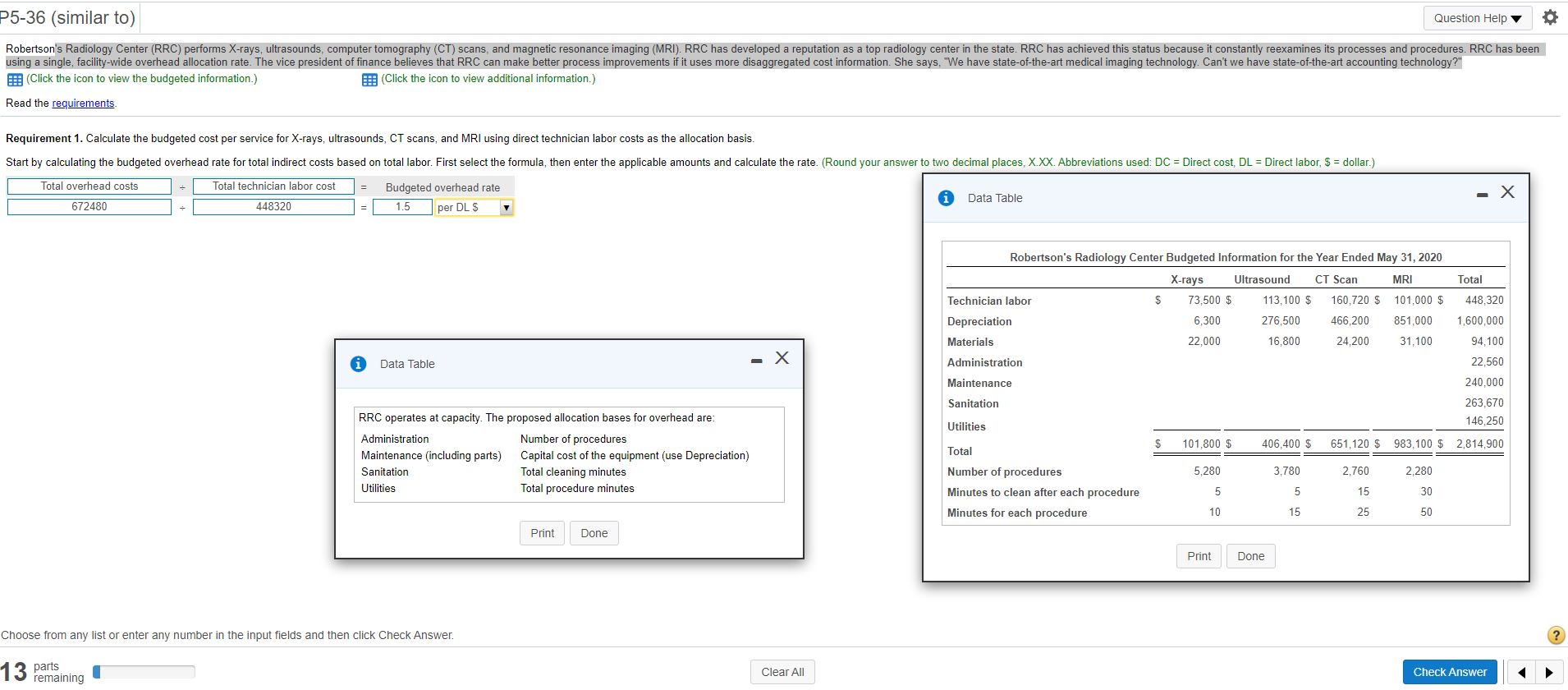
Task: Click the parts remaining progress bar
Action: [x=144, y=672]
